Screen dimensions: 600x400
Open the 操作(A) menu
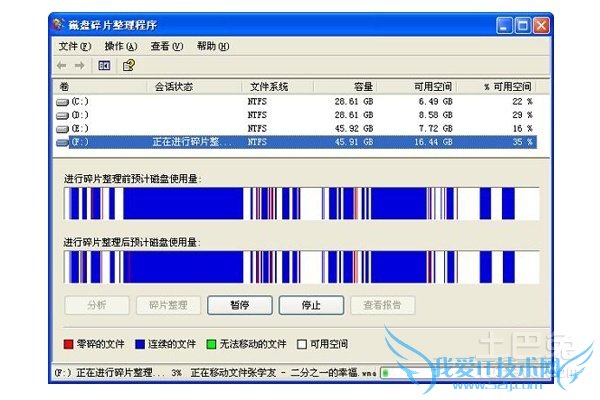click(x=120, y=46)
